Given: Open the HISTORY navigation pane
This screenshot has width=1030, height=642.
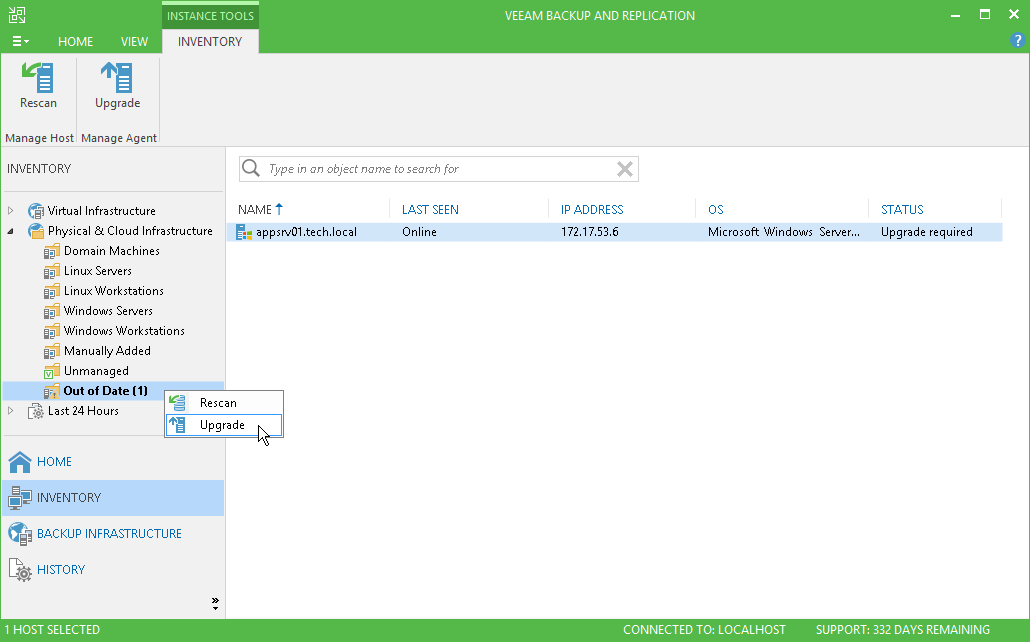Looking at the screenshot, I should click(x=113, y=570).
